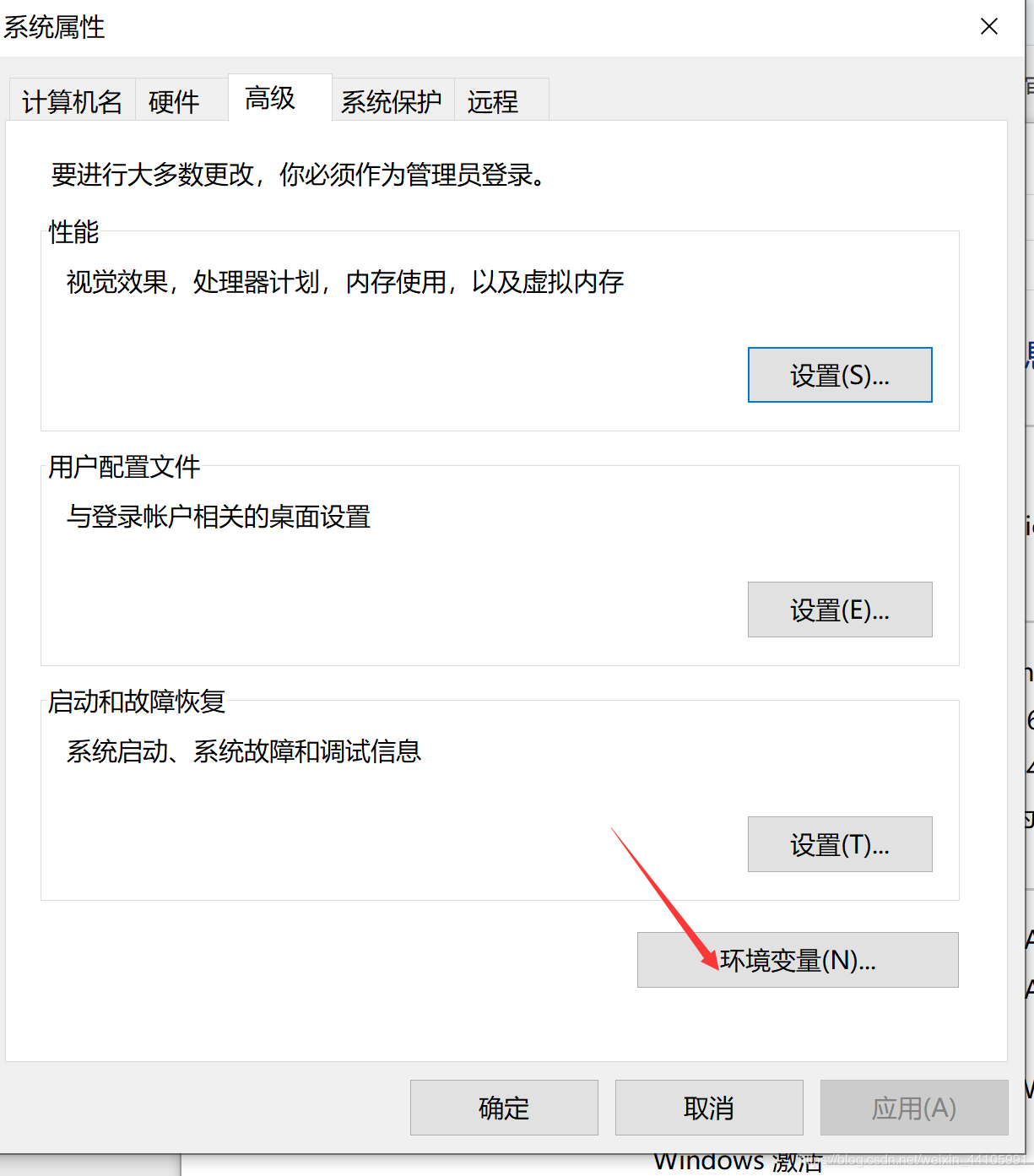This screenshot has width=1034, height=1176.
Task: Click the 启动和故障恢复 group heading
Action: 137,701
